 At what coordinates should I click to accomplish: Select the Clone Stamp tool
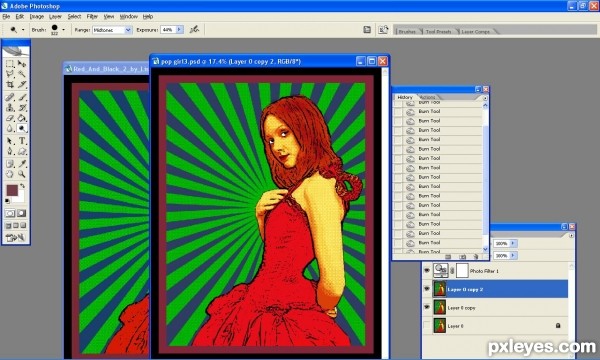tap(10, 108)
